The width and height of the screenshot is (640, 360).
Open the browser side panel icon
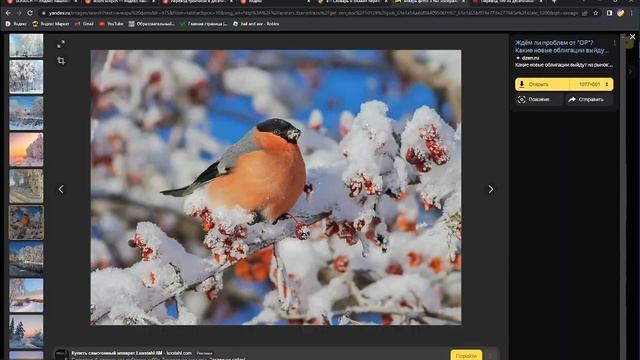(x=609, y=13)
